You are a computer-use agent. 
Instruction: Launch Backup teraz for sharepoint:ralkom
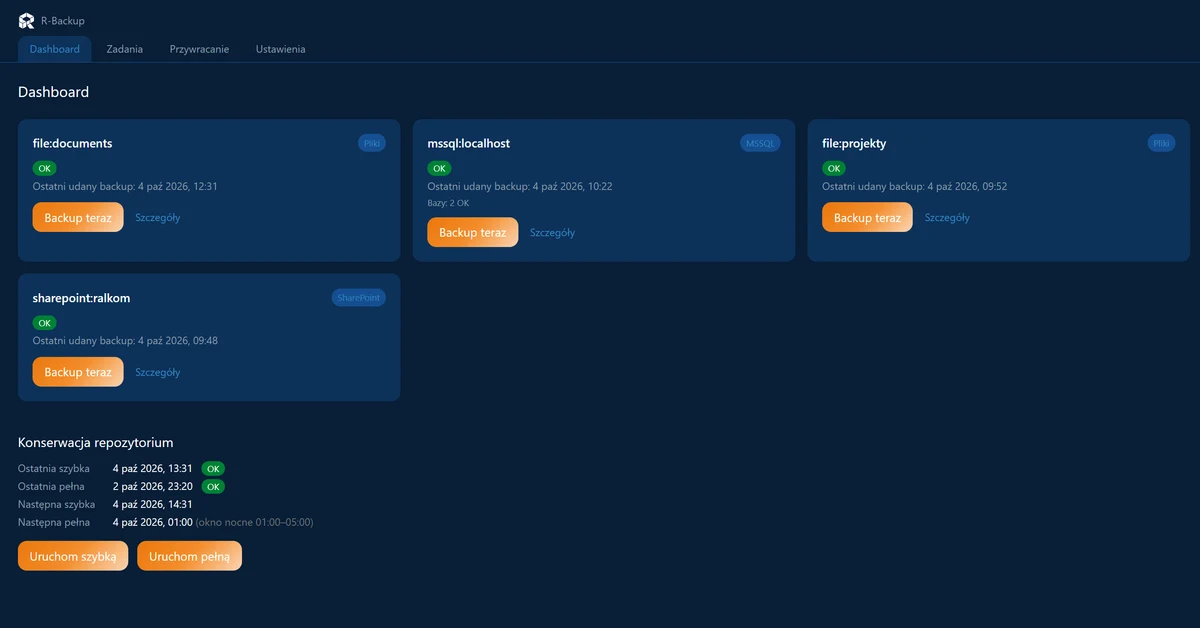(78, 372)
